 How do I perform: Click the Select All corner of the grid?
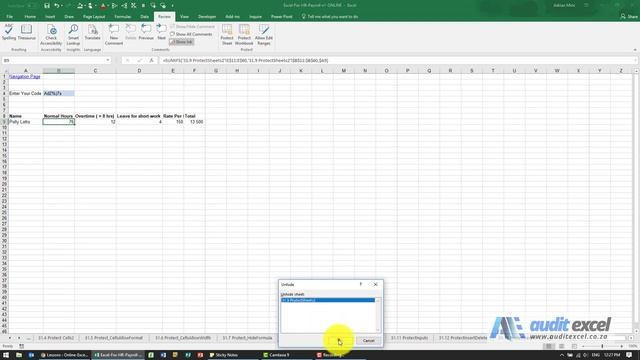coord(4,71)
